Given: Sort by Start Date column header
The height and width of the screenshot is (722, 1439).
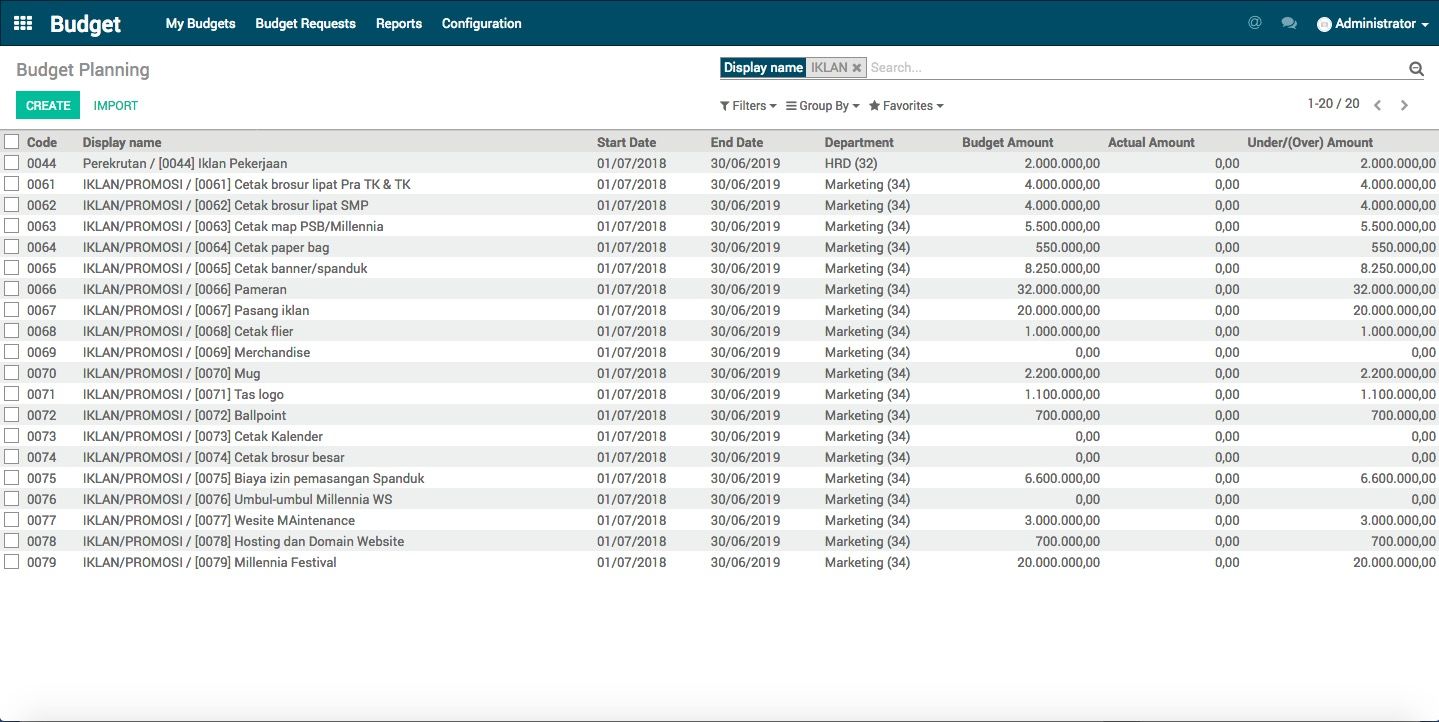Looking at the screenshot, I should point(627,142).
